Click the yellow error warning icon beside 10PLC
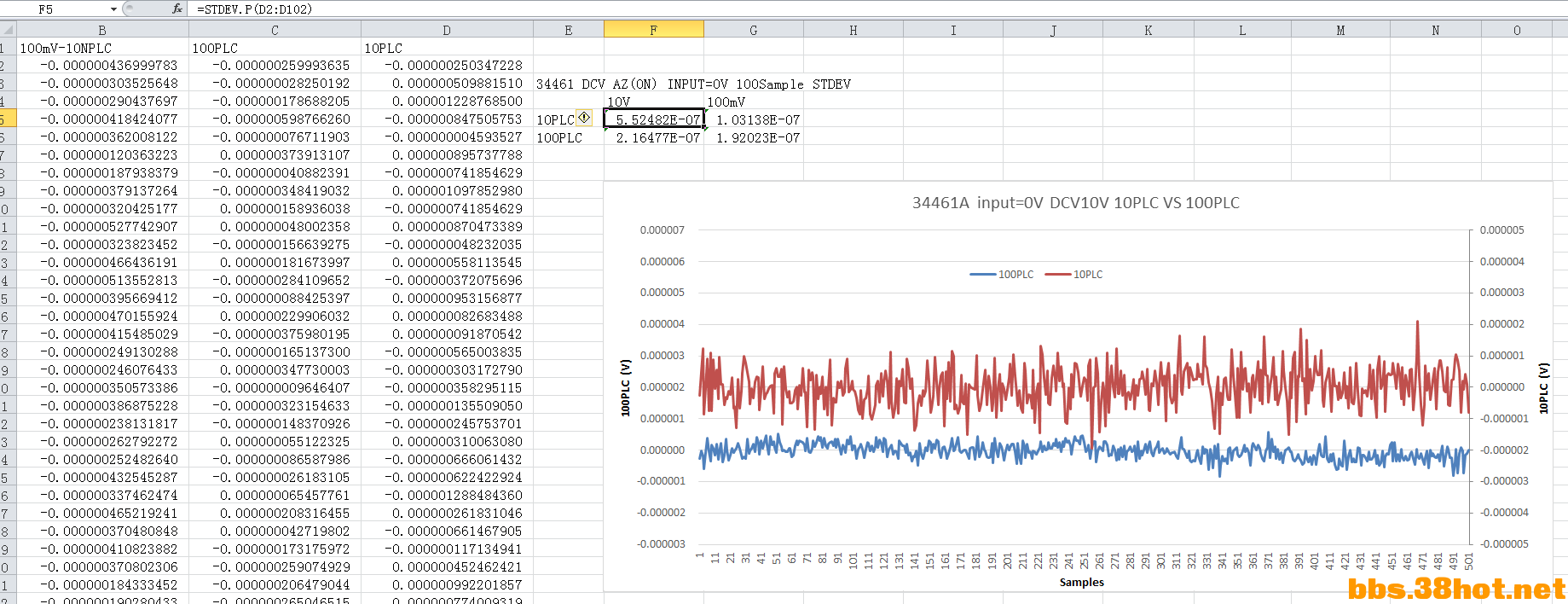 (x=584, y=118)
